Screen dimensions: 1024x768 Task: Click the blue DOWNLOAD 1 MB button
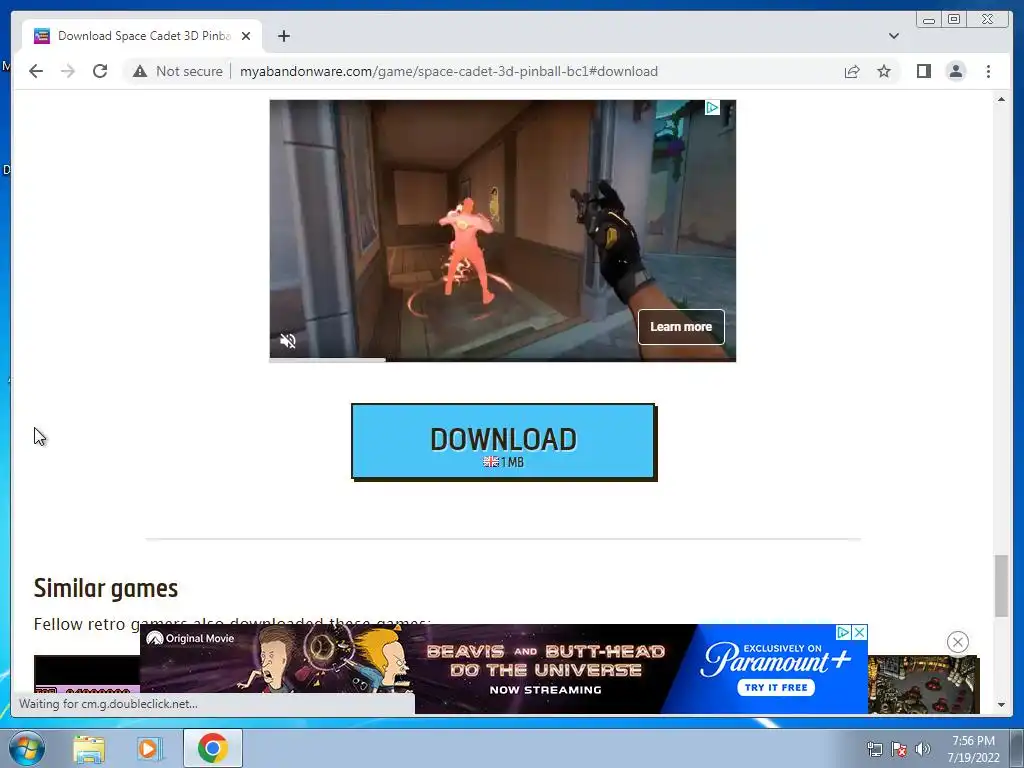[x=504, y=442]
